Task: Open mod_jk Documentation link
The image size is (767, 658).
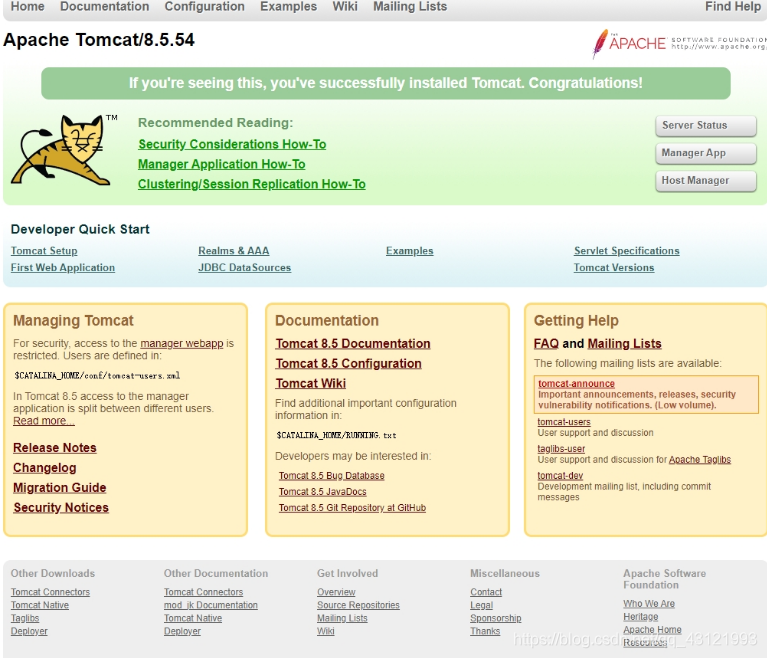Action: click(x=211, y=606)
